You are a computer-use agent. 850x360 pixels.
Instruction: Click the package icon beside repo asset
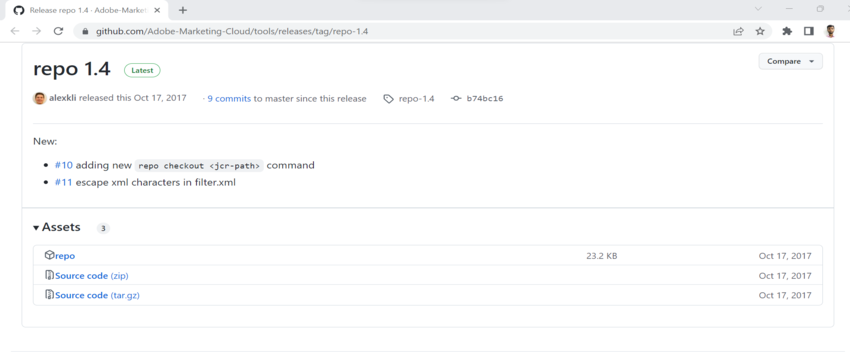pos(49,255)
